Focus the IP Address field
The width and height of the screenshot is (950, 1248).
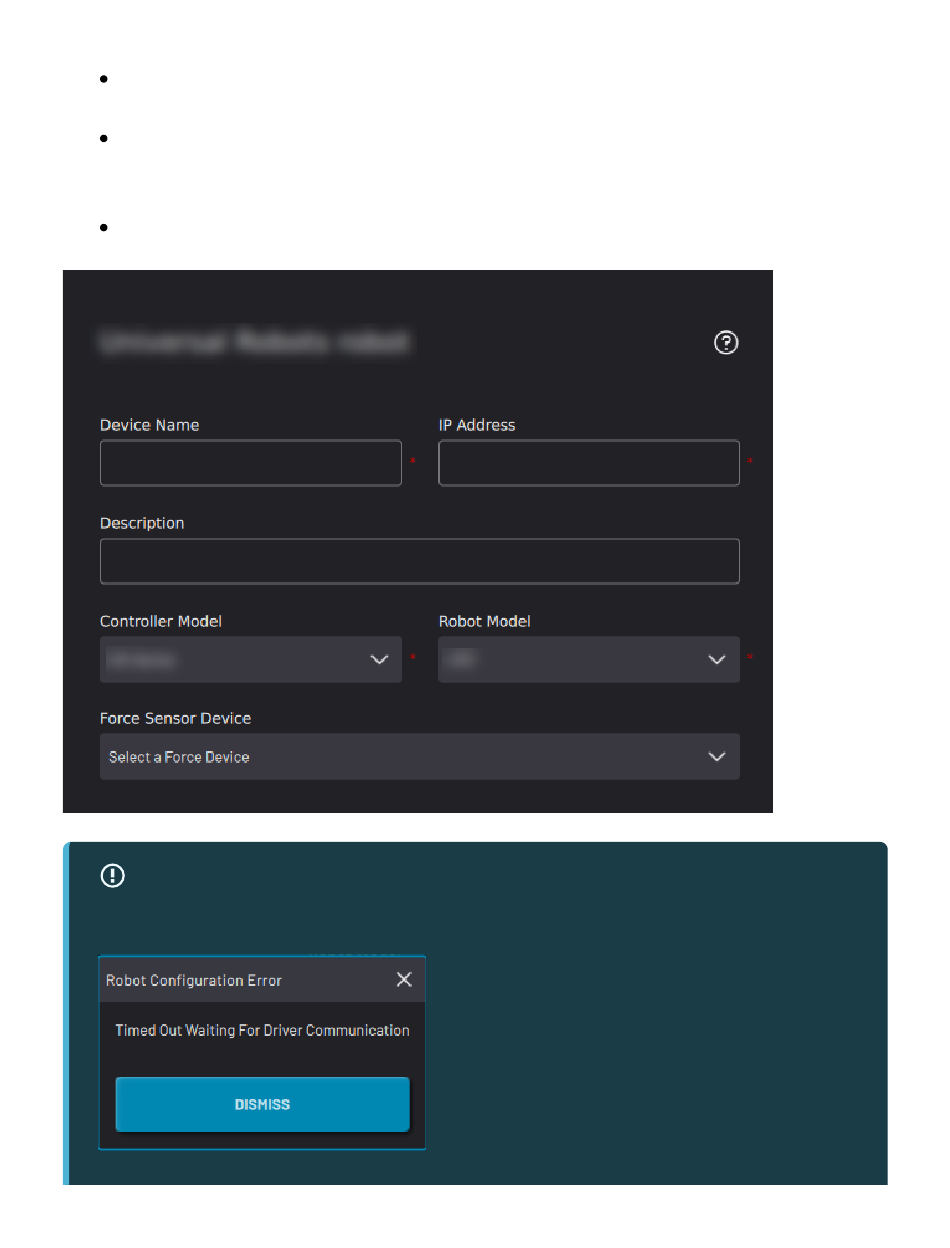589,463
